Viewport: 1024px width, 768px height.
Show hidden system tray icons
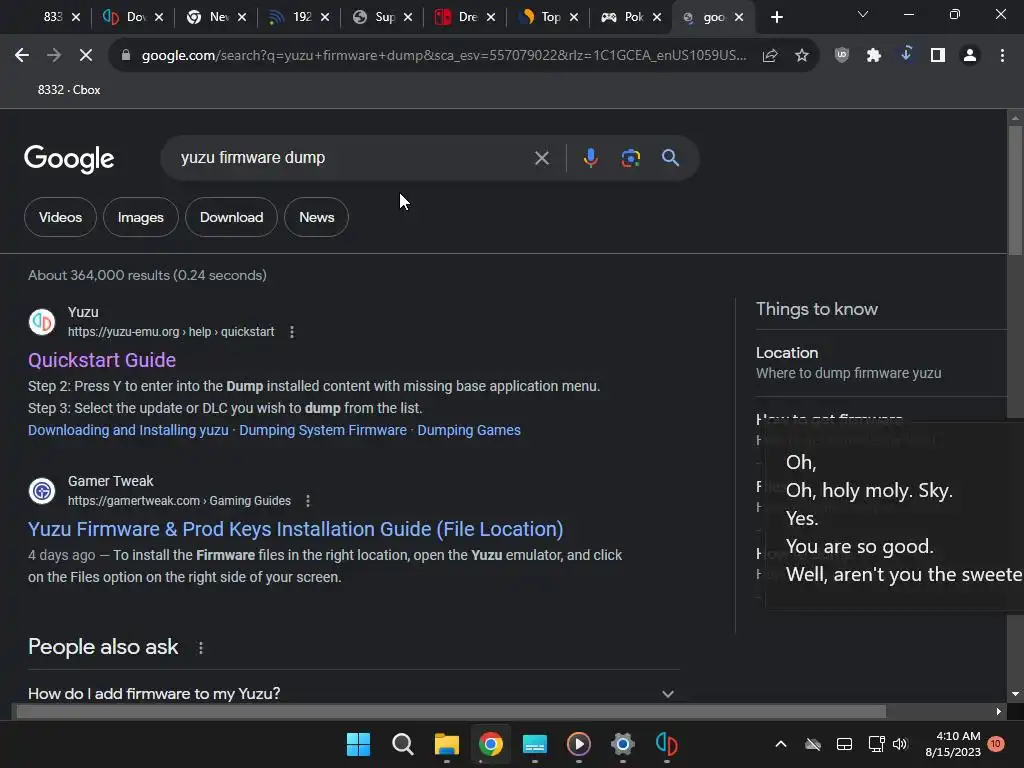[x=780, y=744]
